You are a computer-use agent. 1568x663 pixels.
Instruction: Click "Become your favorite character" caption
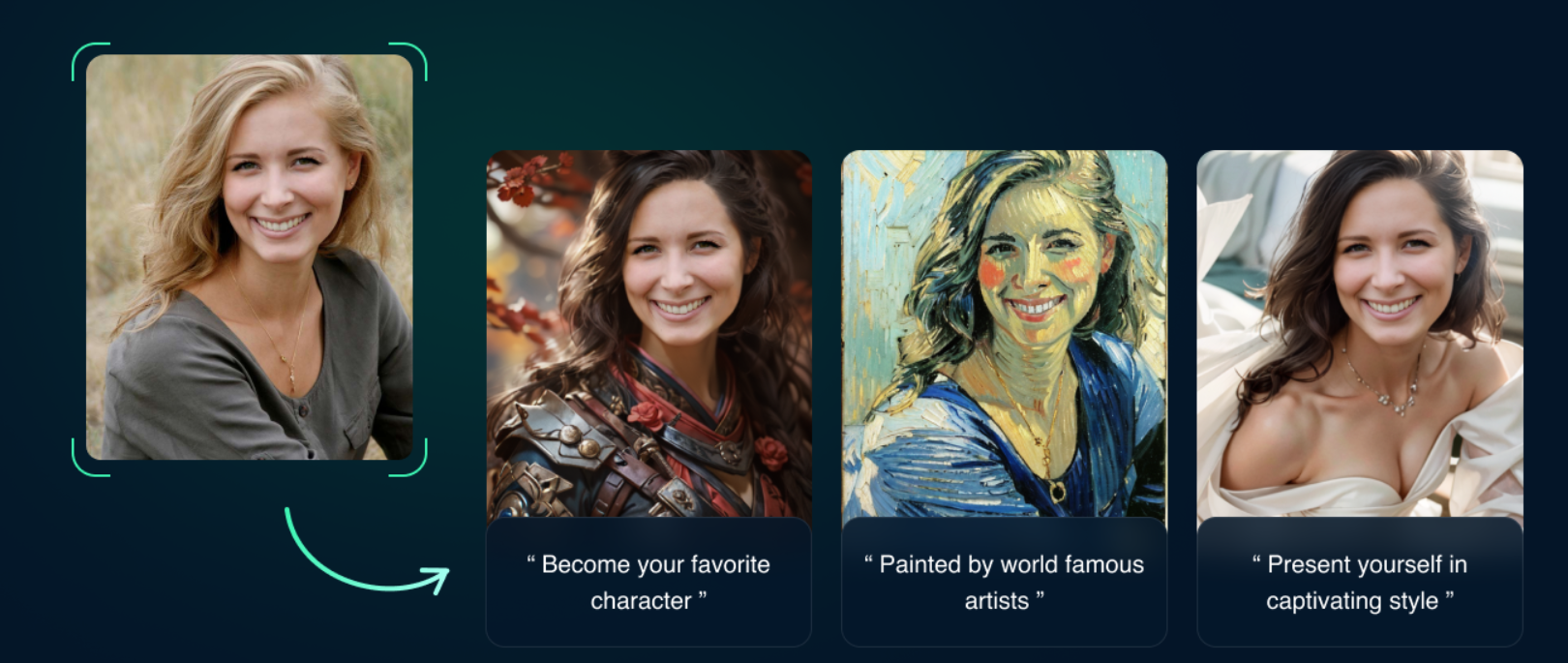[648, 583]
